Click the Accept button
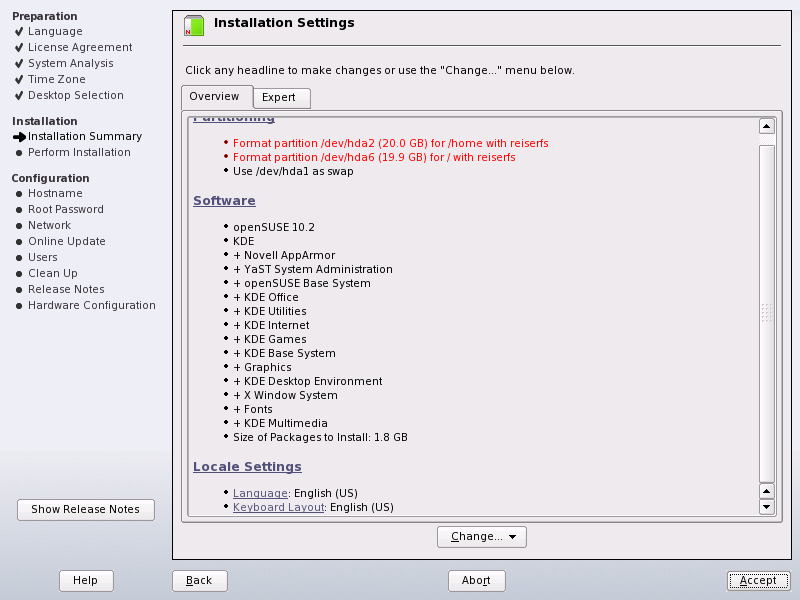The height and width of the screenshot is (600, 800). pyautogui.click(x=758, y=581)
